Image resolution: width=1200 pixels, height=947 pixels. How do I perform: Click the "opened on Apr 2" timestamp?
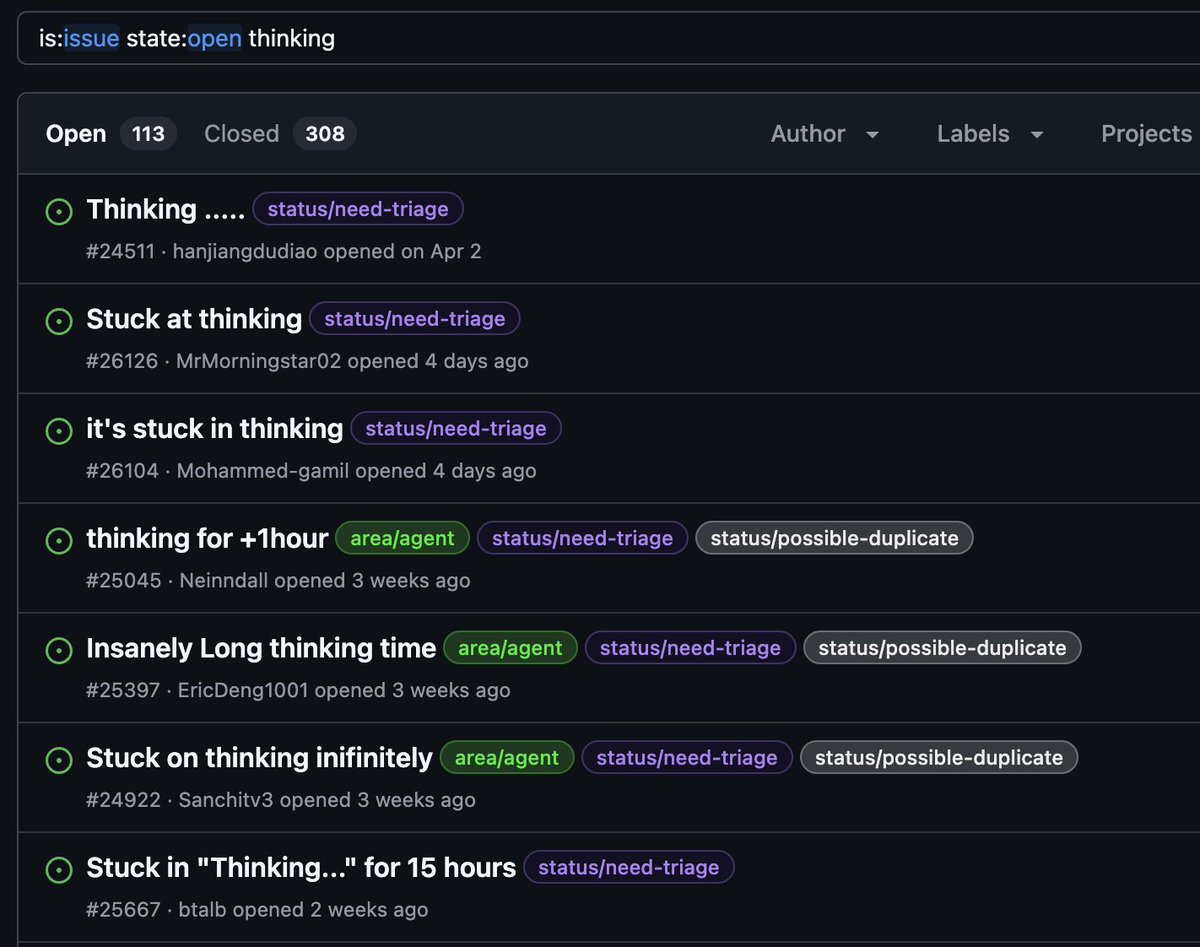point(402,251)
